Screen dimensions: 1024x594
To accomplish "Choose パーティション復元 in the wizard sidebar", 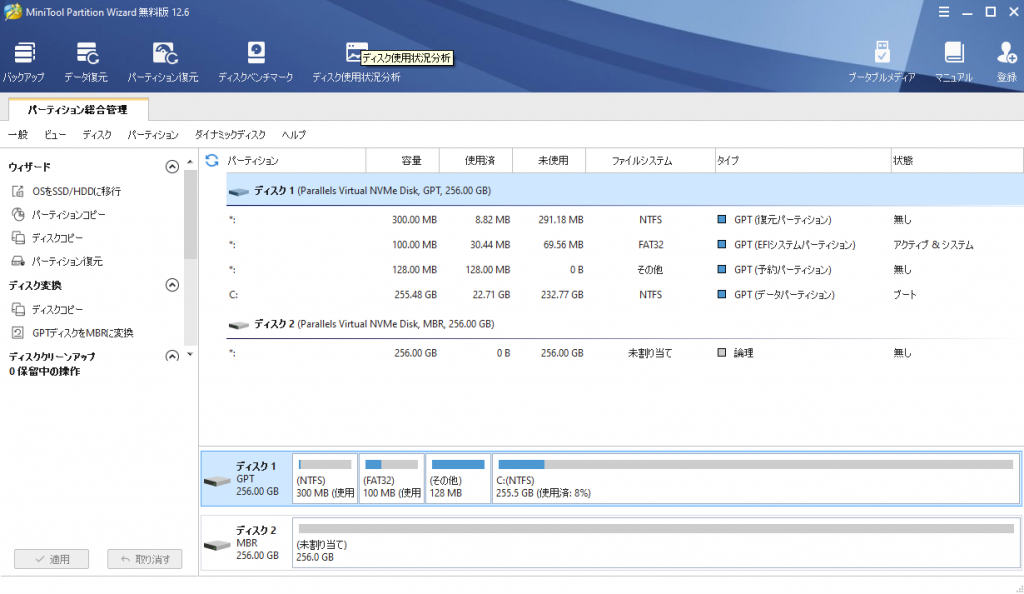I will (x=57, y=262).
